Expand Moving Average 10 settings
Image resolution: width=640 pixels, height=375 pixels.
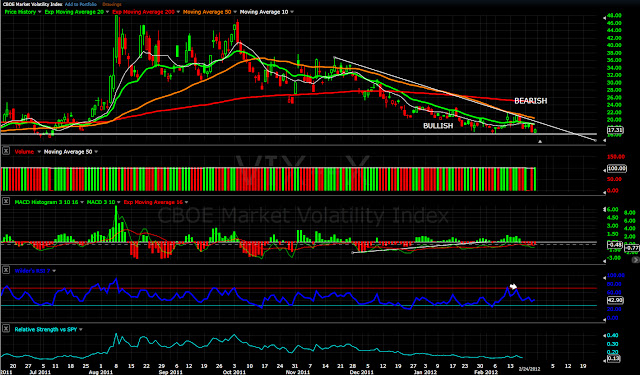291,12
